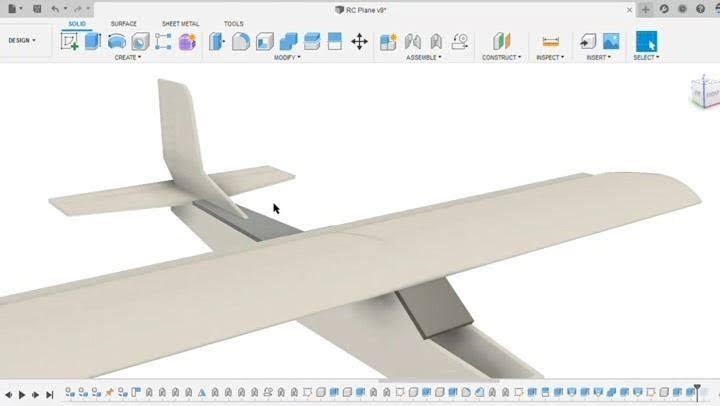Select the As-built Joint tool
The width and height of the screenshot is (720, 406).
(x=436, y=41)
